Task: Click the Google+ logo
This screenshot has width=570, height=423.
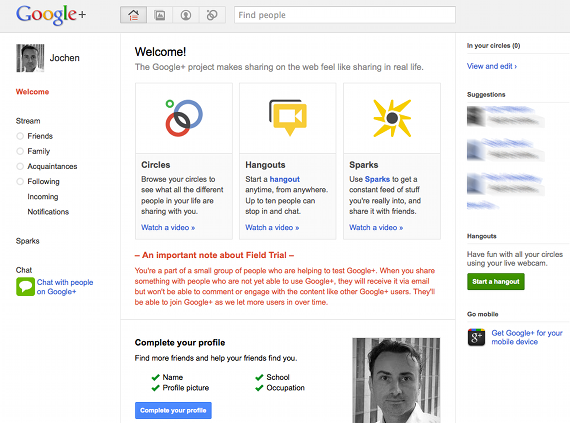Action: pos(51,15)
